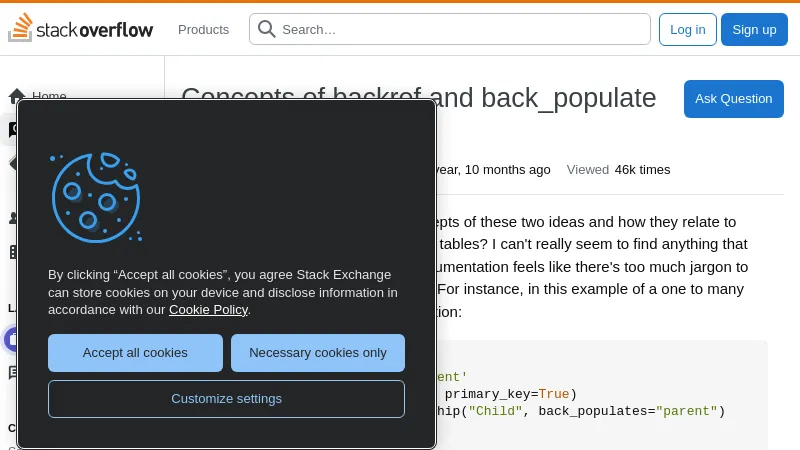Click the Ask Question button
The height and width of the screenshot is (450, 800).
point(733,98)
